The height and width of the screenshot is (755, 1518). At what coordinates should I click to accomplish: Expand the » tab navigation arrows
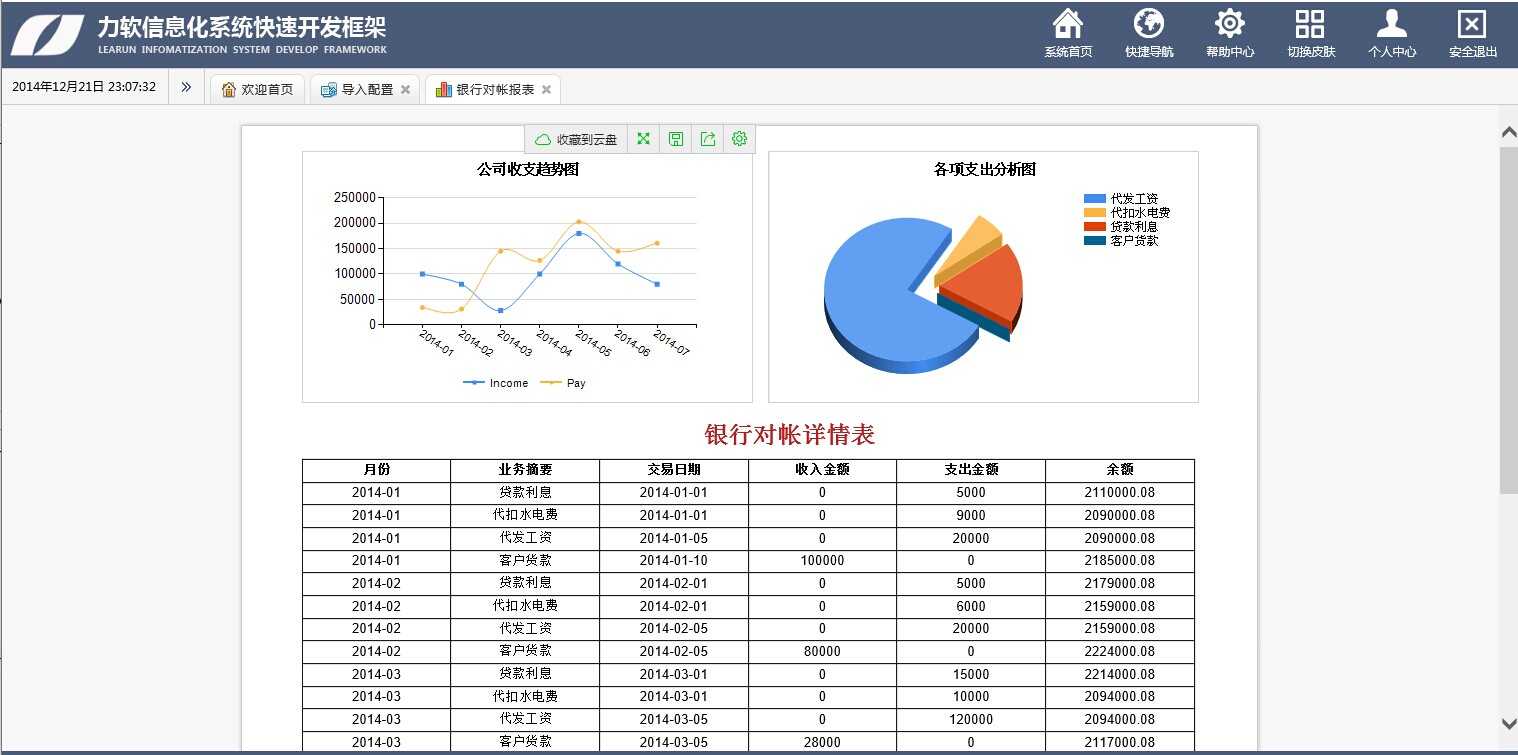(x=186, y=87)
